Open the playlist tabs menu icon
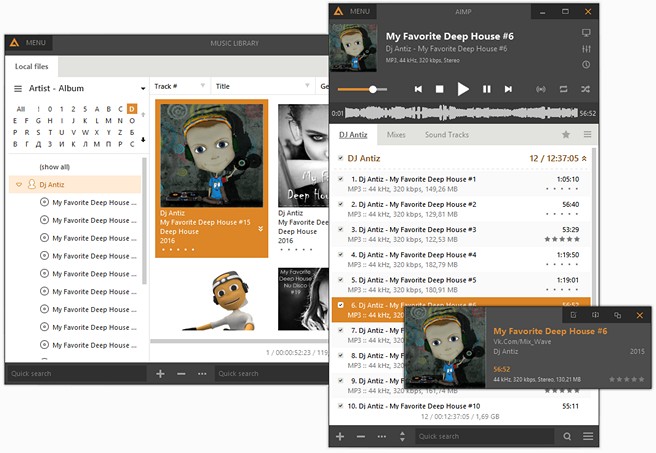Viewport: 656px width, 453px height. [x=587, y=134]
